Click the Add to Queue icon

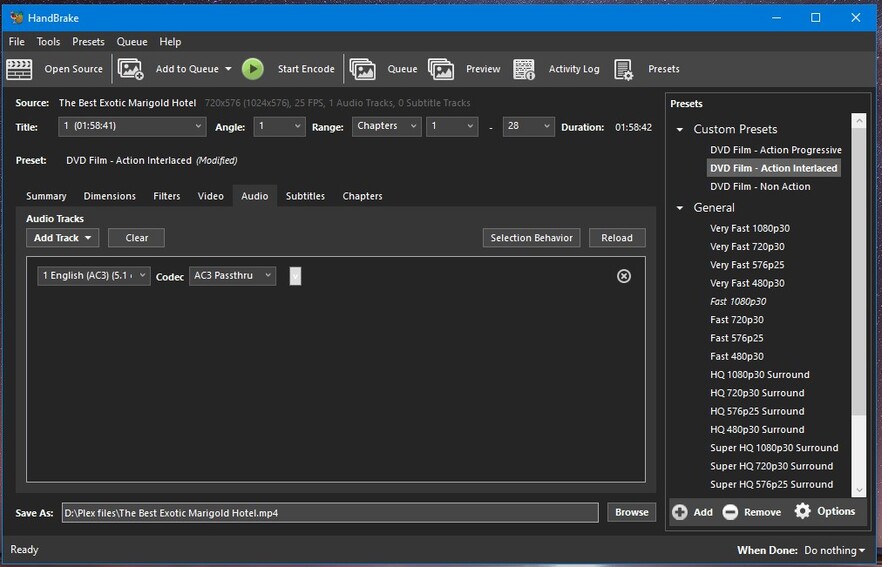point(131,69)
